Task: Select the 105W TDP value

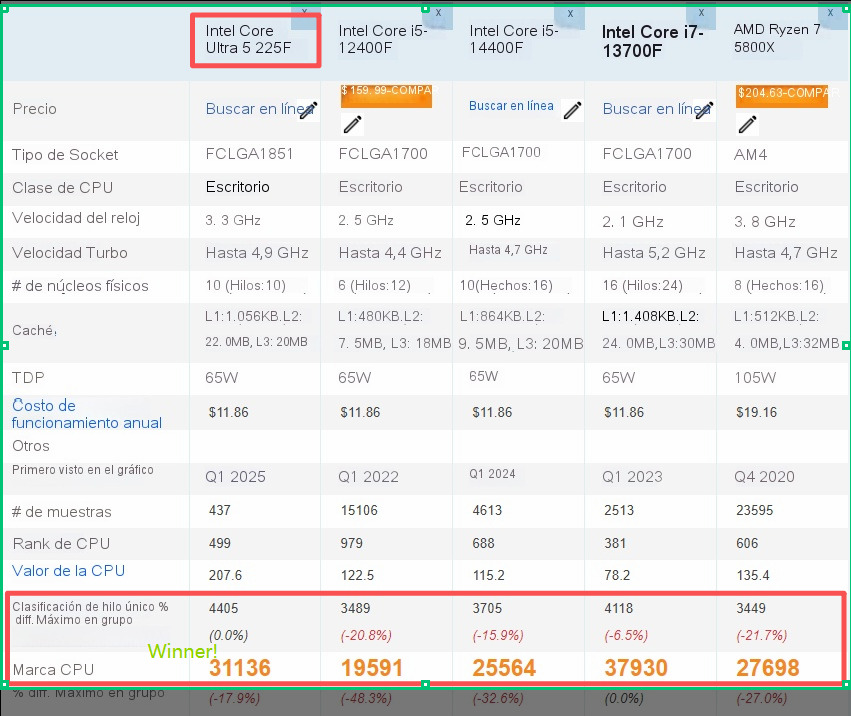Action: pyautogui.click(x=755, y=378)
